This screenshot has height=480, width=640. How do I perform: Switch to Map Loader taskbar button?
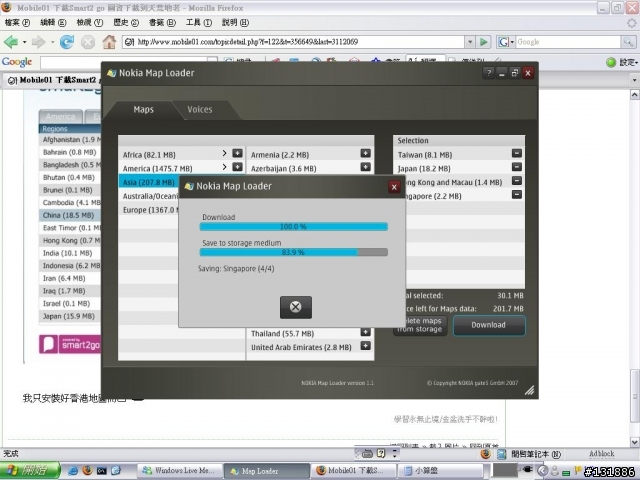pos(267,471)
